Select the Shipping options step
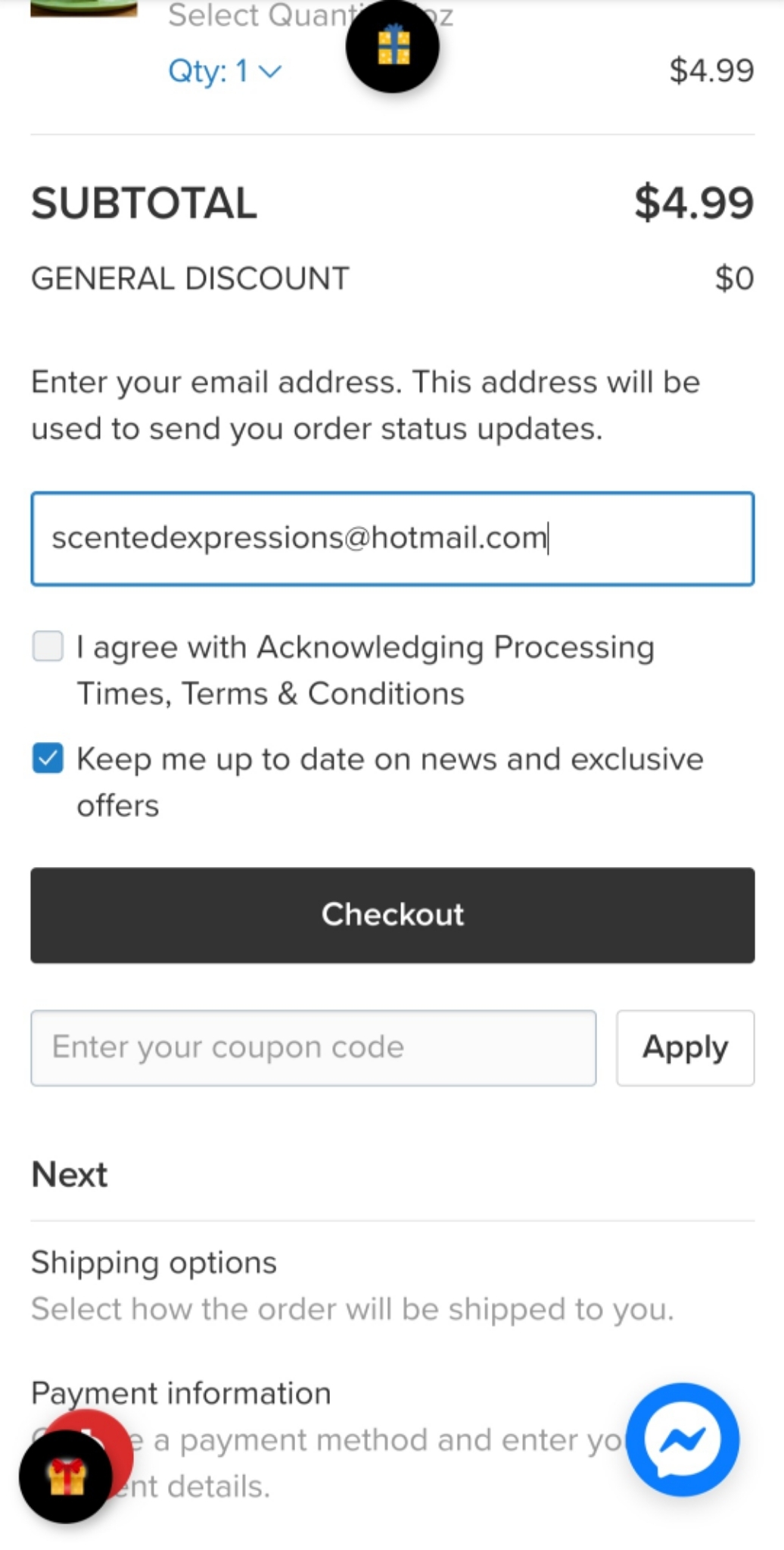Viewport: 784px width, 1550px height. (154, 1262)
